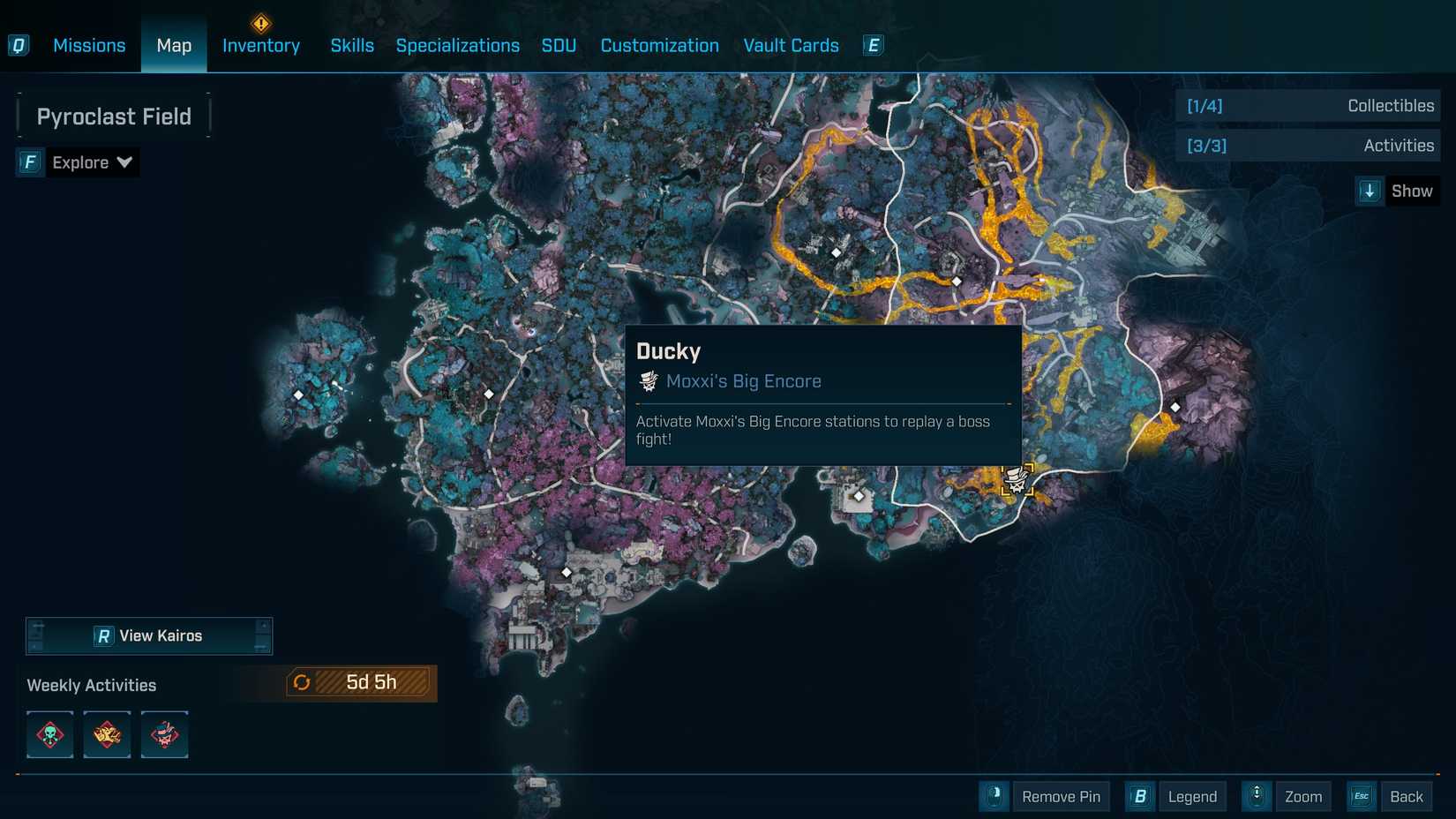Screen dimensions: 1456x819
Task: Select the green skull weekly activity icon
Action: [50, 734]
